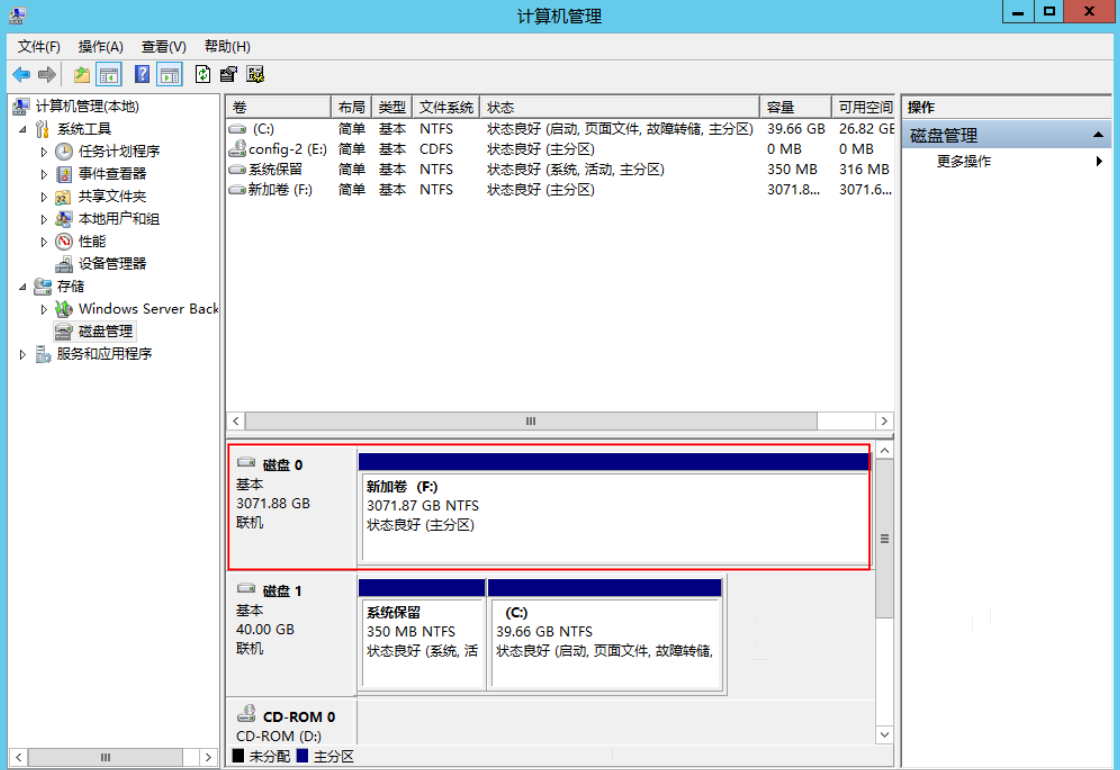Click the Storage node icon
1120x770 pixels.
(42, 286)
